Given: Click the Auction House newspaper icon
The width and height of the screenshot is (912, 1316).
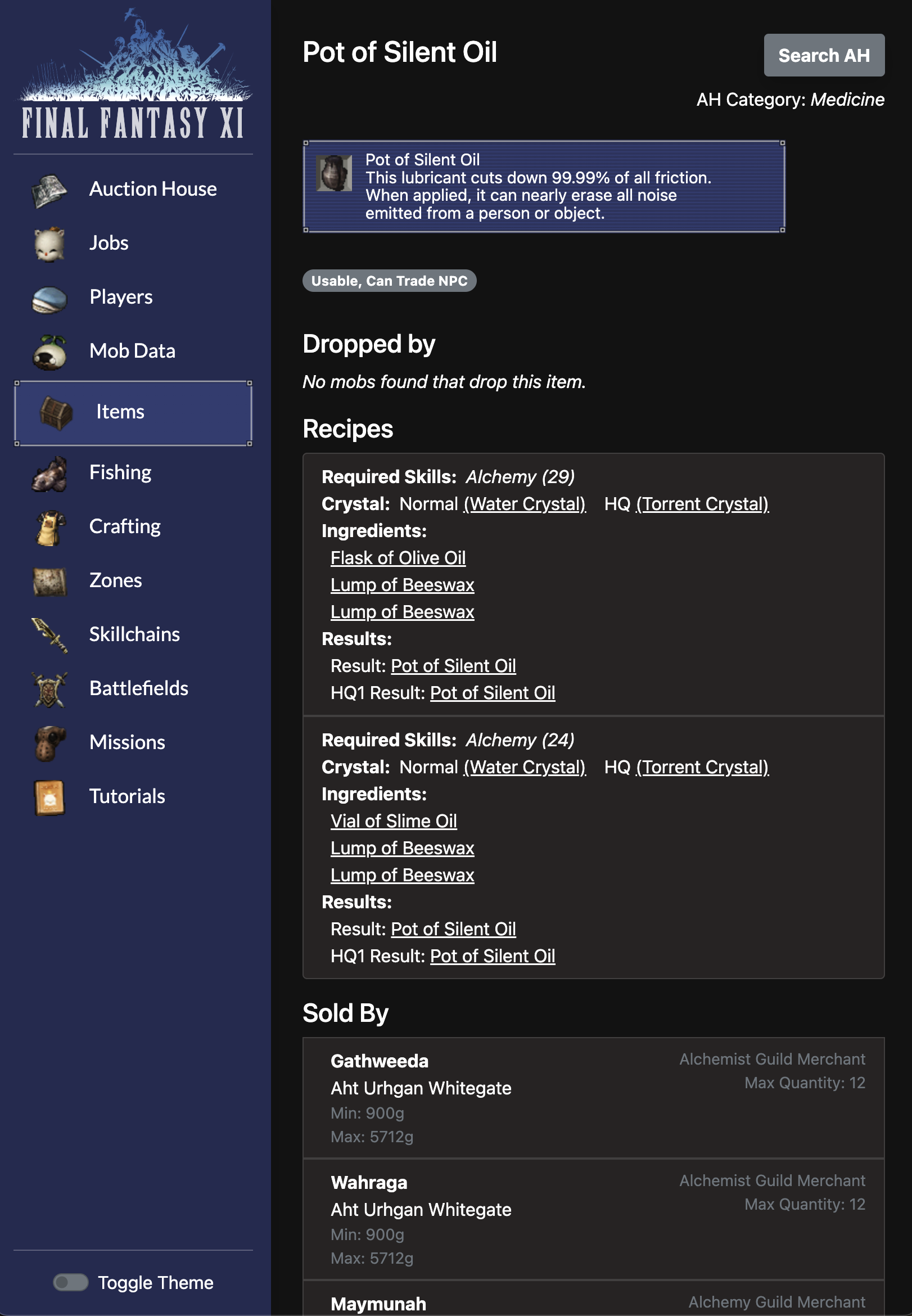Looking at the screenshot, I should [x=49, y=190].
